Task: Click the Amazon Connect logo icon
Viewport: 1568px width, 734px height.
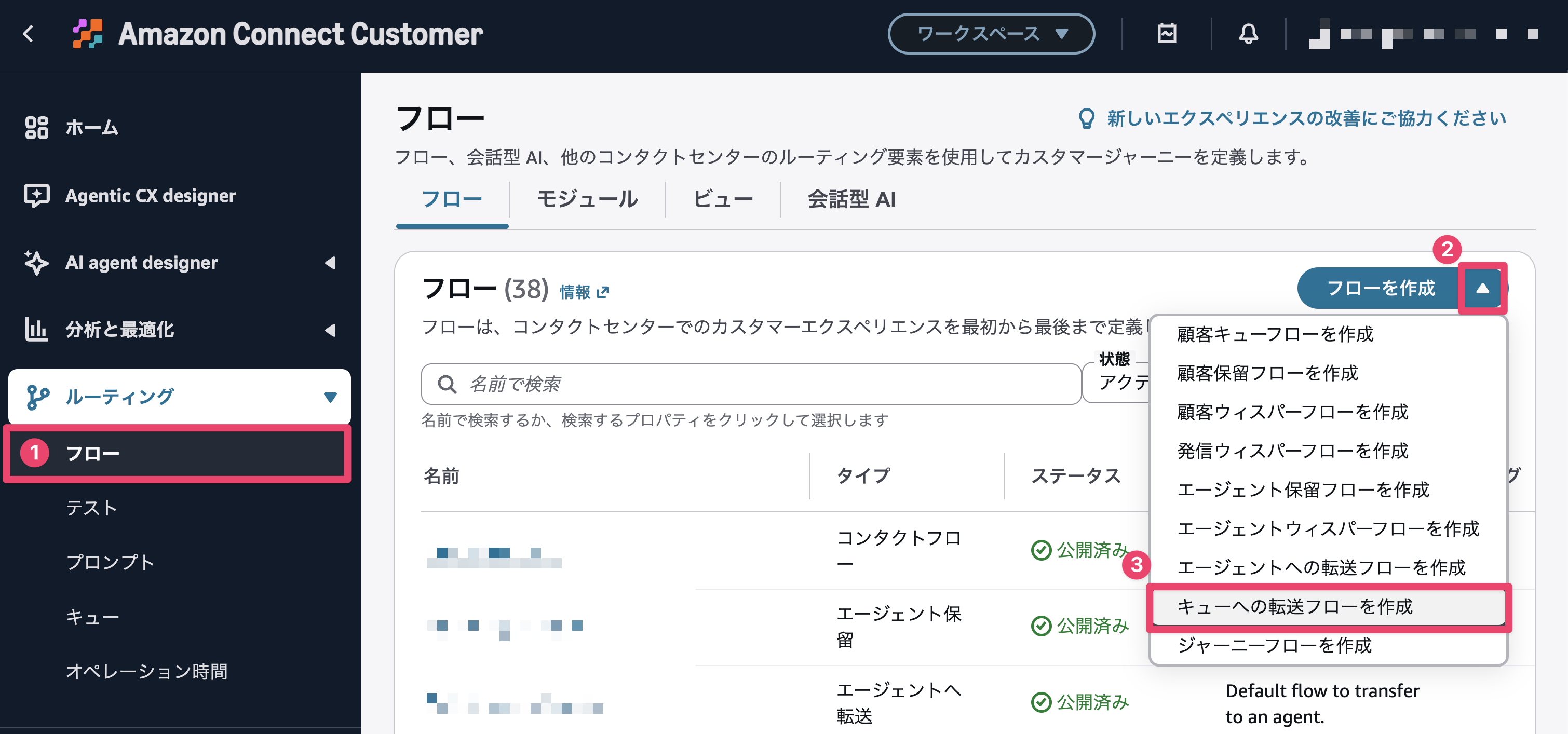Action: coord(88,33)
